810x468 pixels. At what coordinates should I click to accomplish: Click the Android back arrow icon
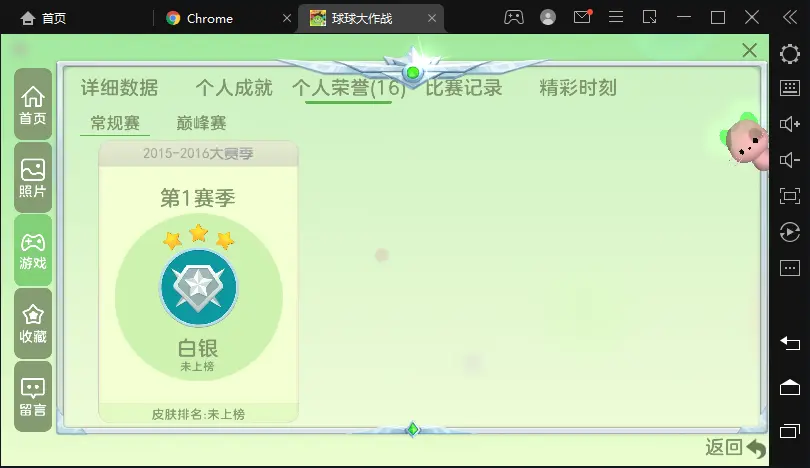tap(790, 343)
